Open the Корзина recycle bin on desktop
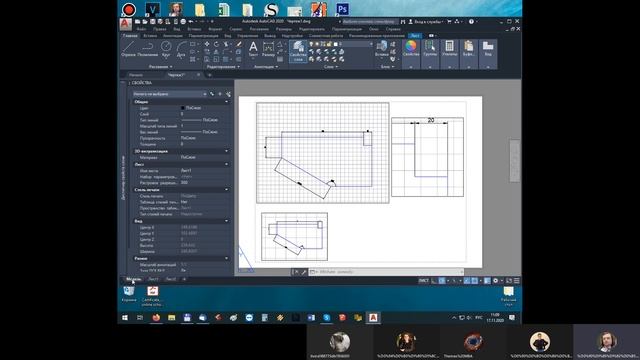640x360 pixels. (x=129, y=294)
